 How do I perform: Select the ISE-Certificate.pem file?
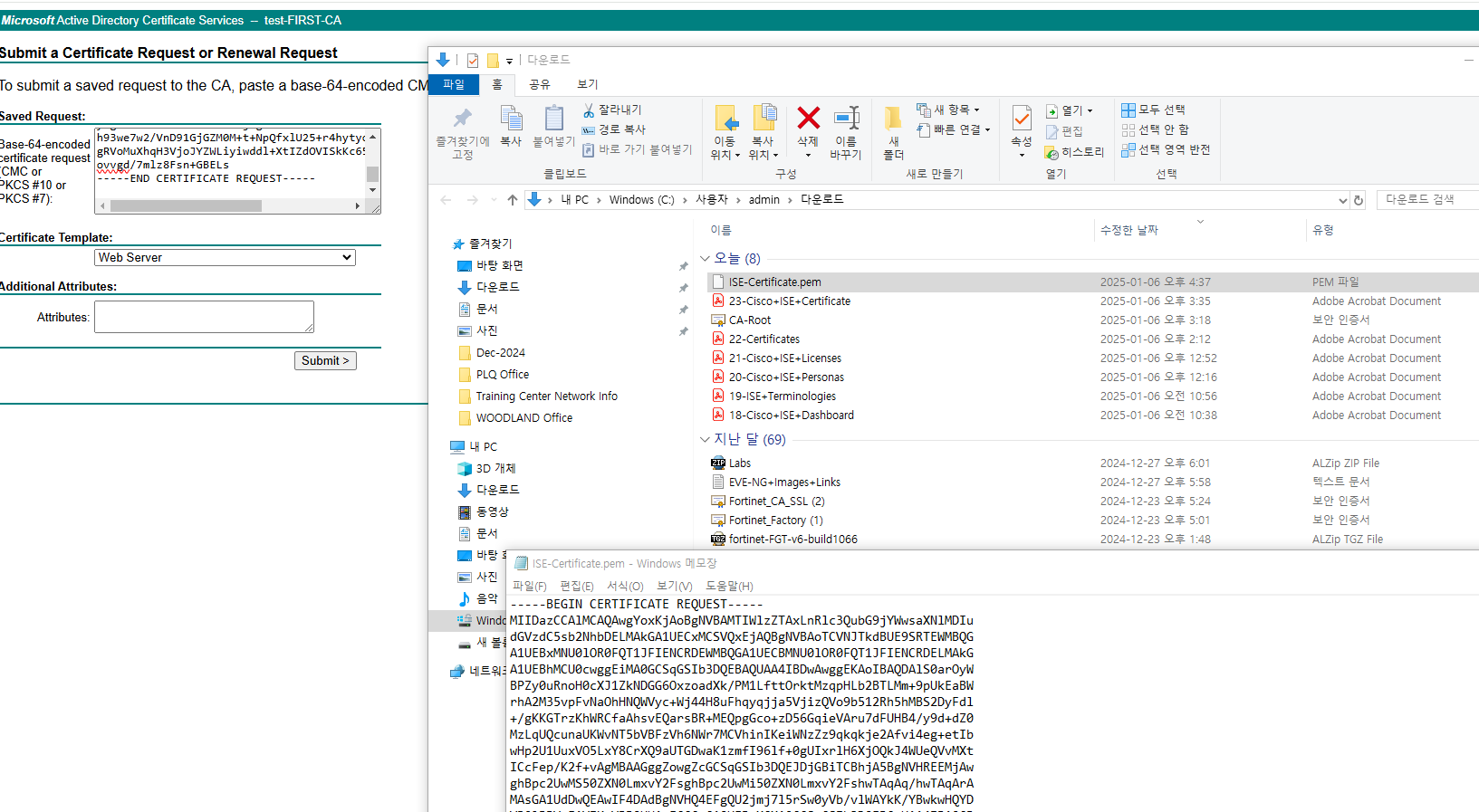coord(774,282)
